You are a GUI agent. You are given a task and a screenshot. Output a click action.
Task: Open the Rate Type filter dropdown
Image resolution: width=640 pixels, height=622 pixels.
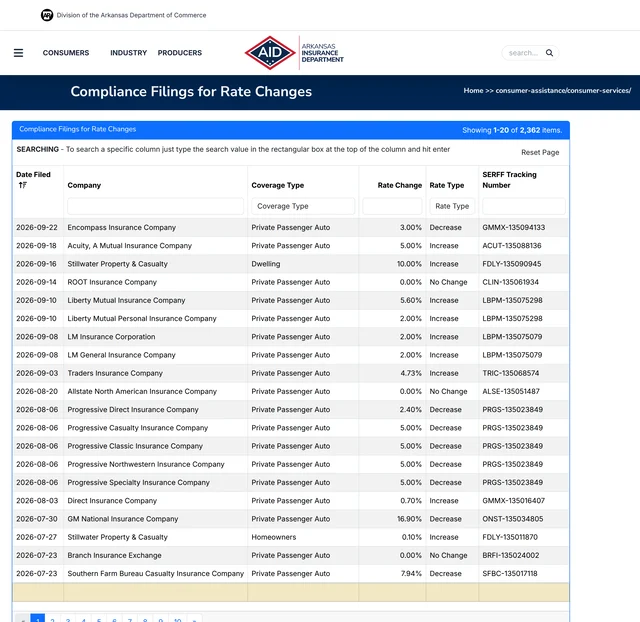click(x=452, y=206)
